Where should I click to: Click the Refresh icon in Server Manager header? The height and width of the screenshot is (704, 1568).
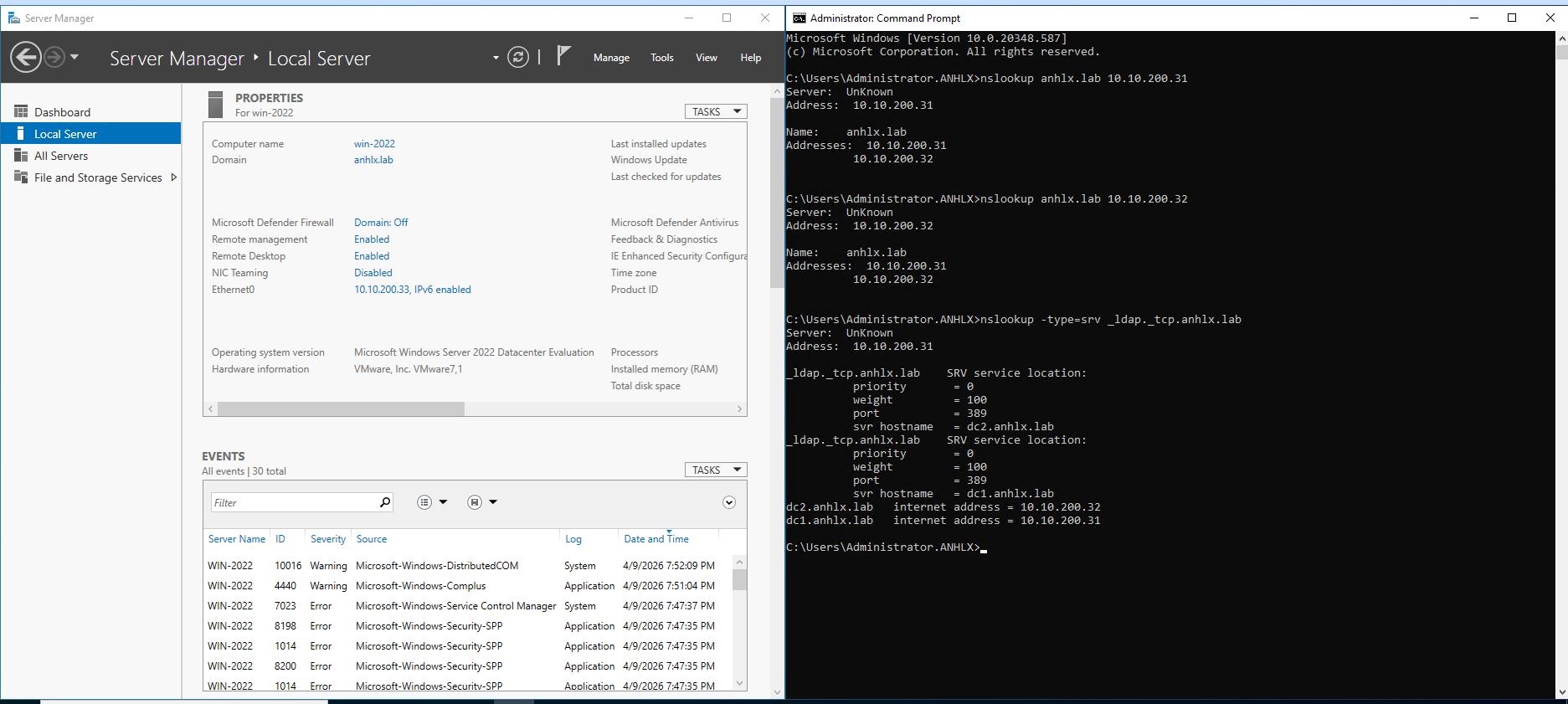(x=518, y=58)
